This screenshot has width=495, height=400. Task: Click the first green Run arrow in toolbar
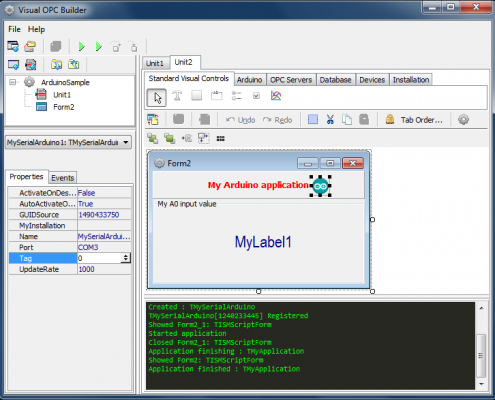coord(82,46)
